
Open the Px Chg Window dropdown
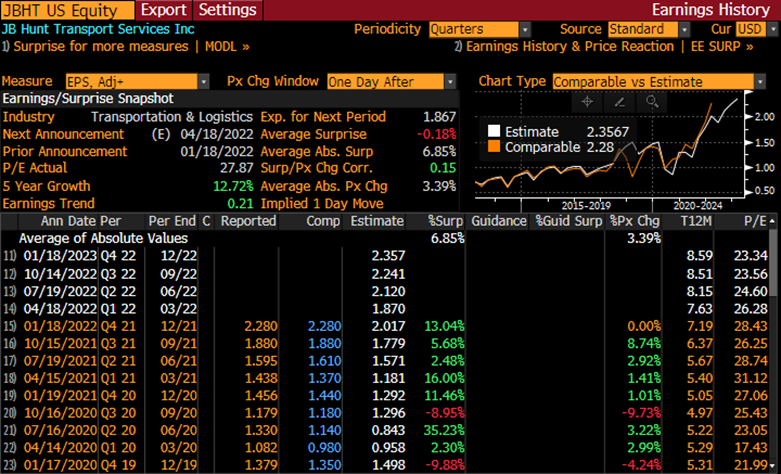point(391,82)
